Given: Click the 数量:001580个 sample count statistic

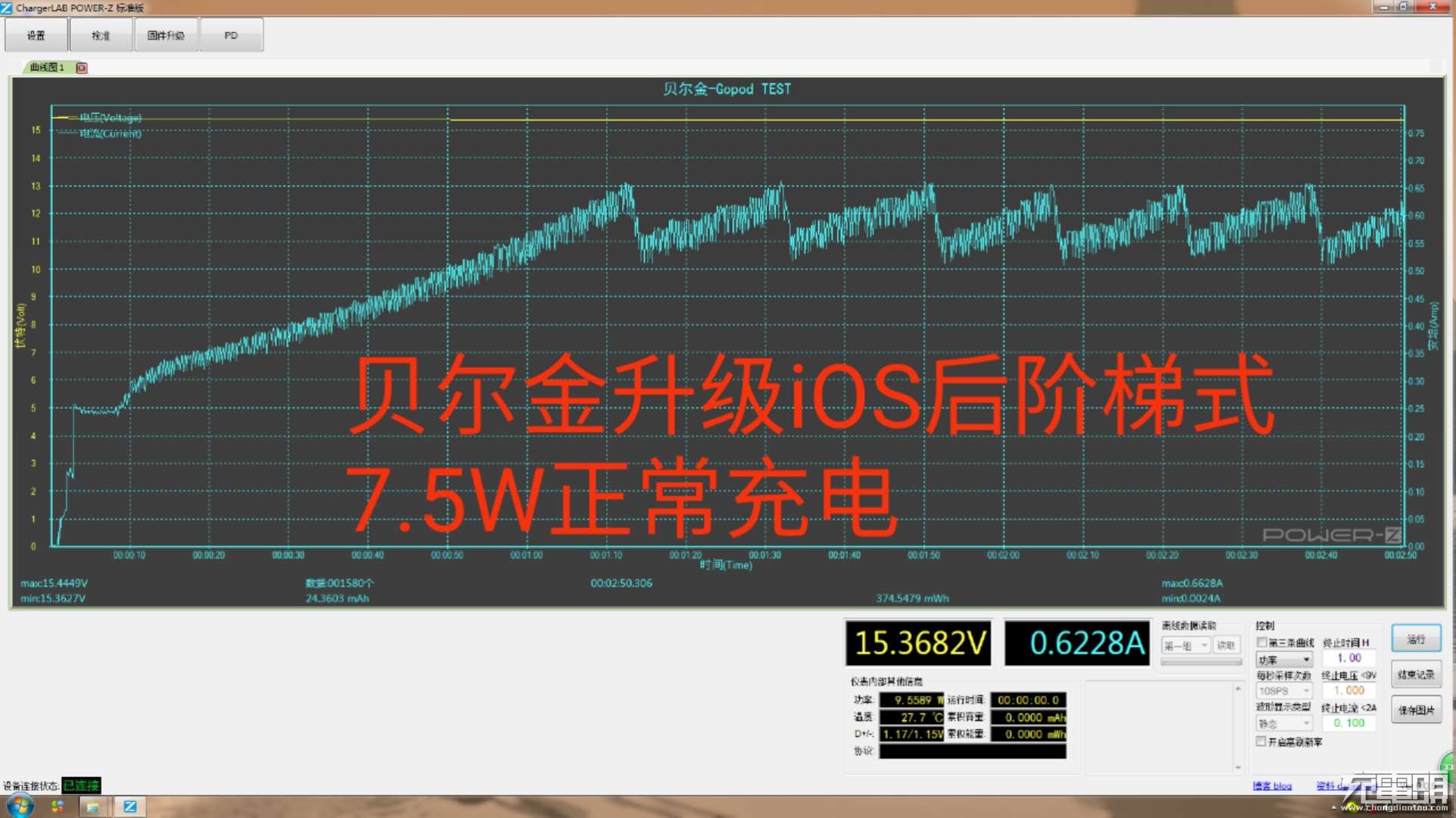Looking at the screenshot, I should 339,583.
